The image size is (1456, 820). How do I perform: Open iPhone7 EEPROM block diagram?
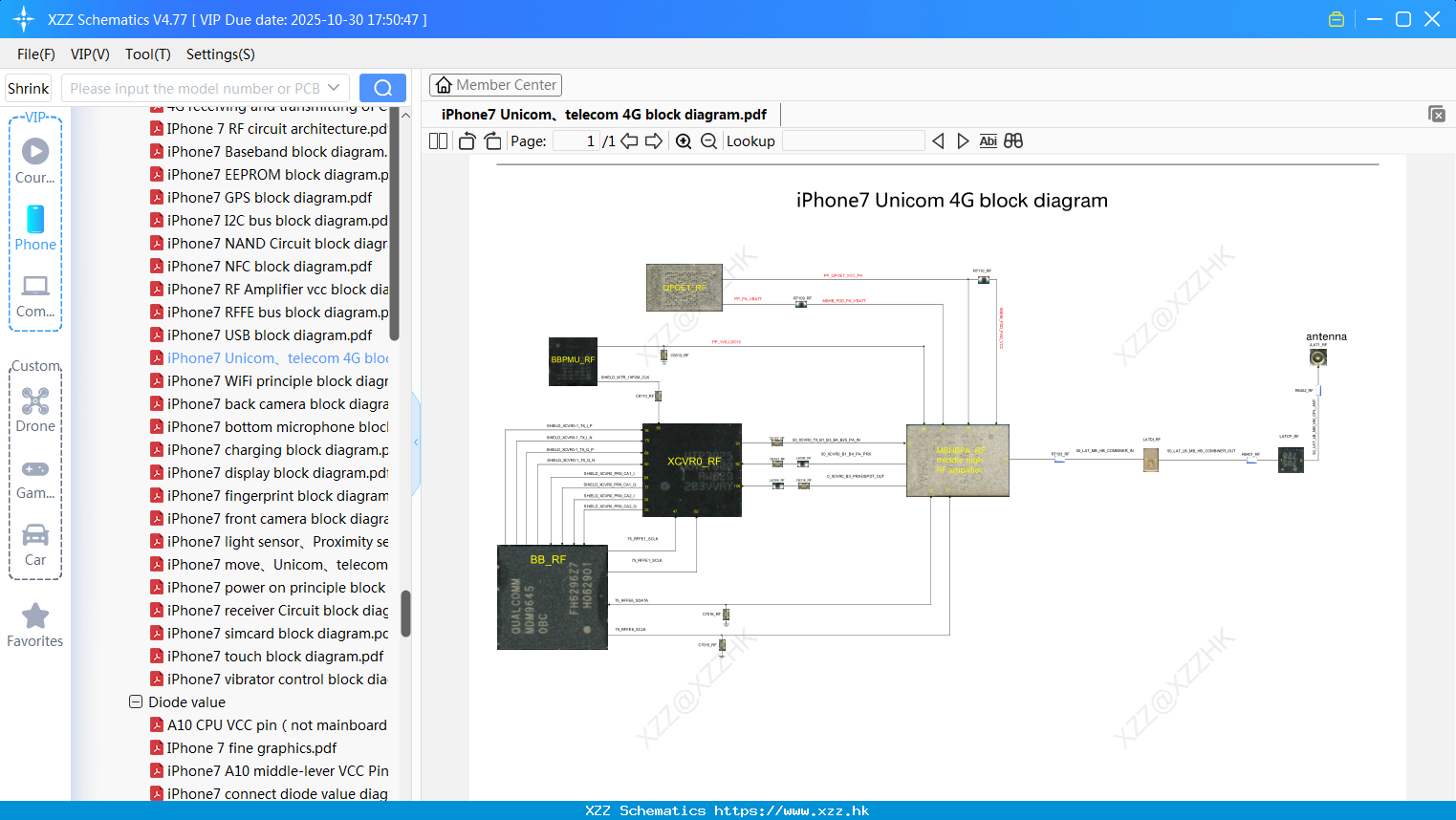pos(270,175)
